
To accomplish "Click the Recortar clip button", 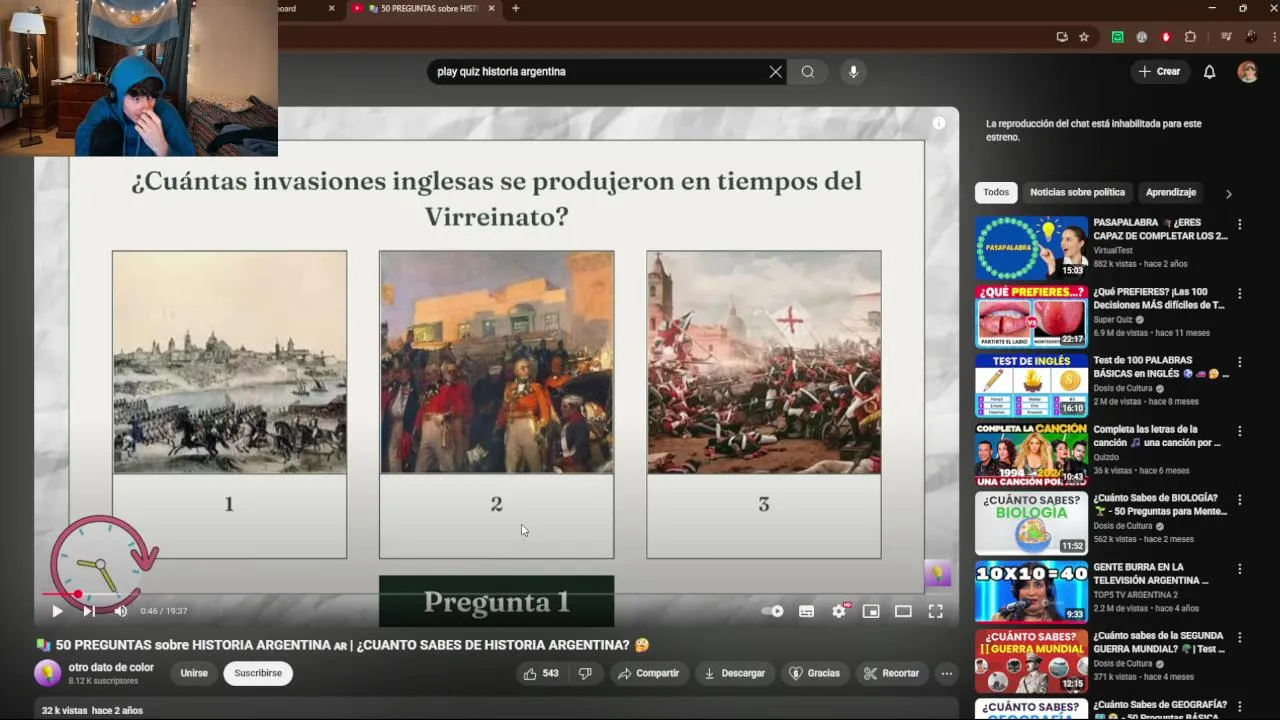I will coord(891,674).
